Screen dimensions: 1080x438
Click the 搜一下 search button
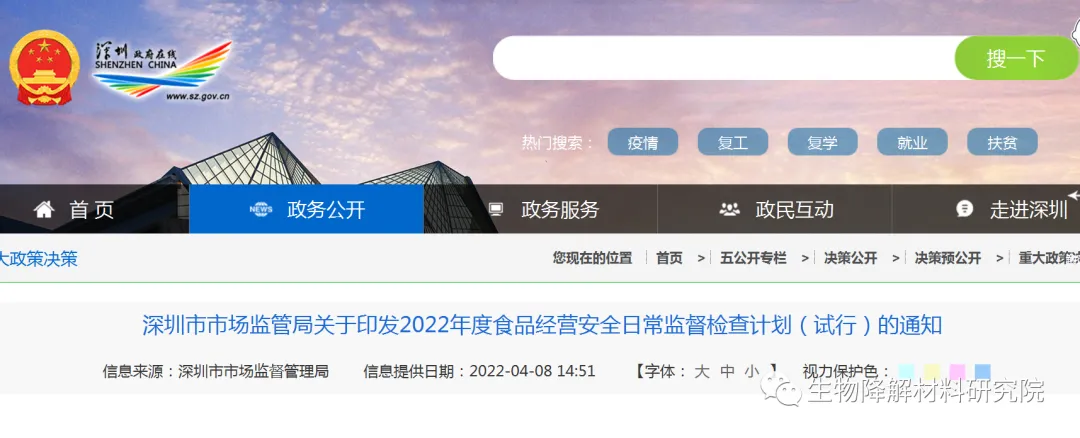(x=1016, y=58)
